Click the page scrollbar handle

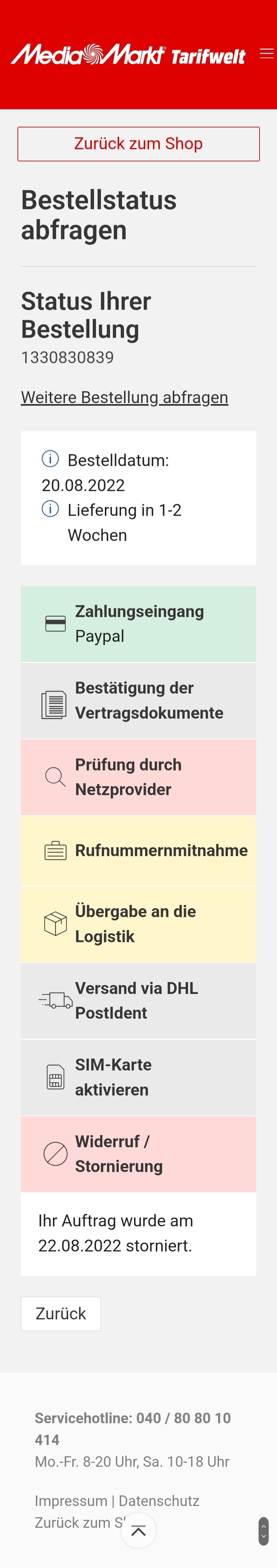coord(263,1530)
